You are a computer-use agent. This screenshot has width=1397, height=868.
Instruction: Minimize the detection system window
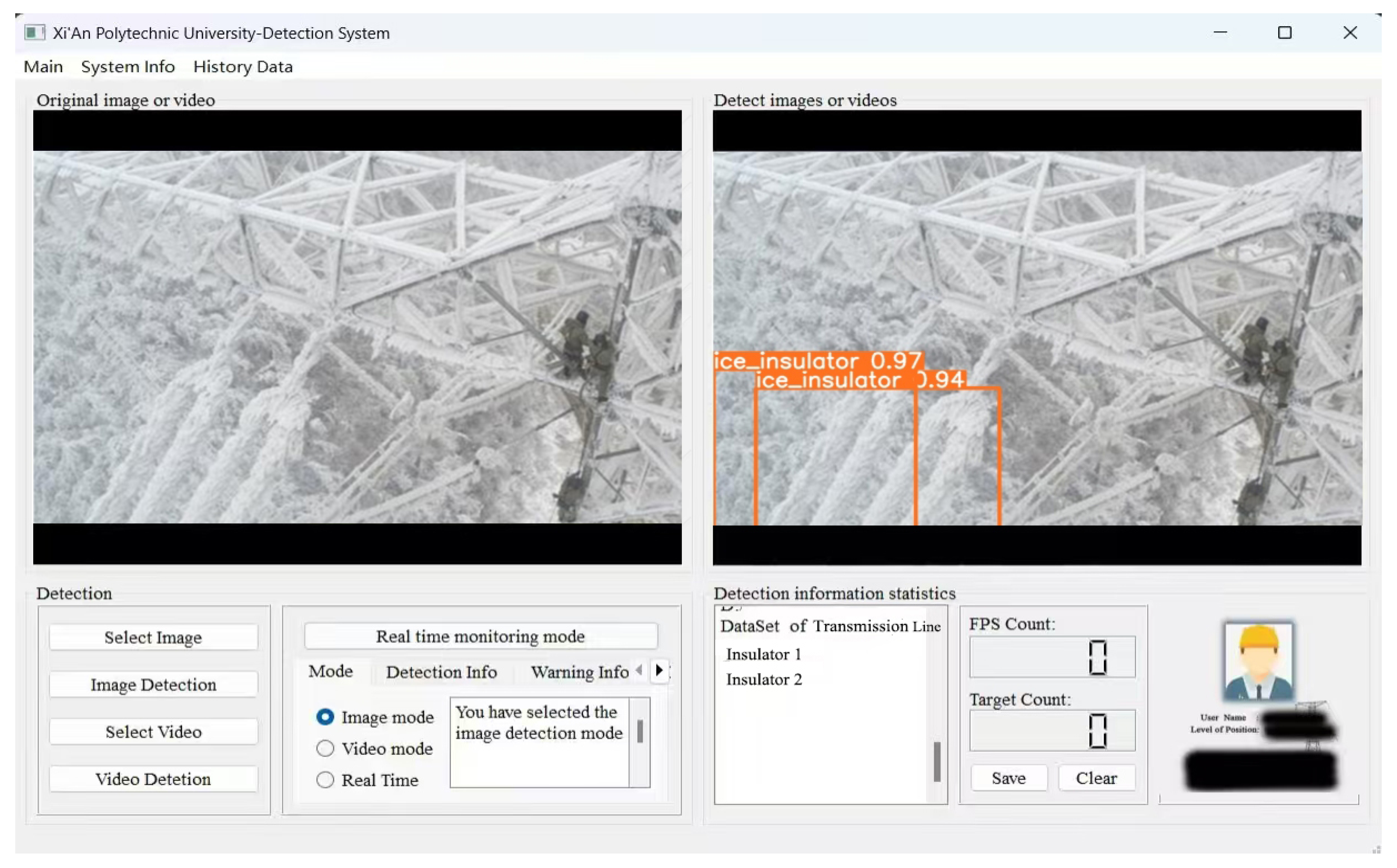(1220, 33)
